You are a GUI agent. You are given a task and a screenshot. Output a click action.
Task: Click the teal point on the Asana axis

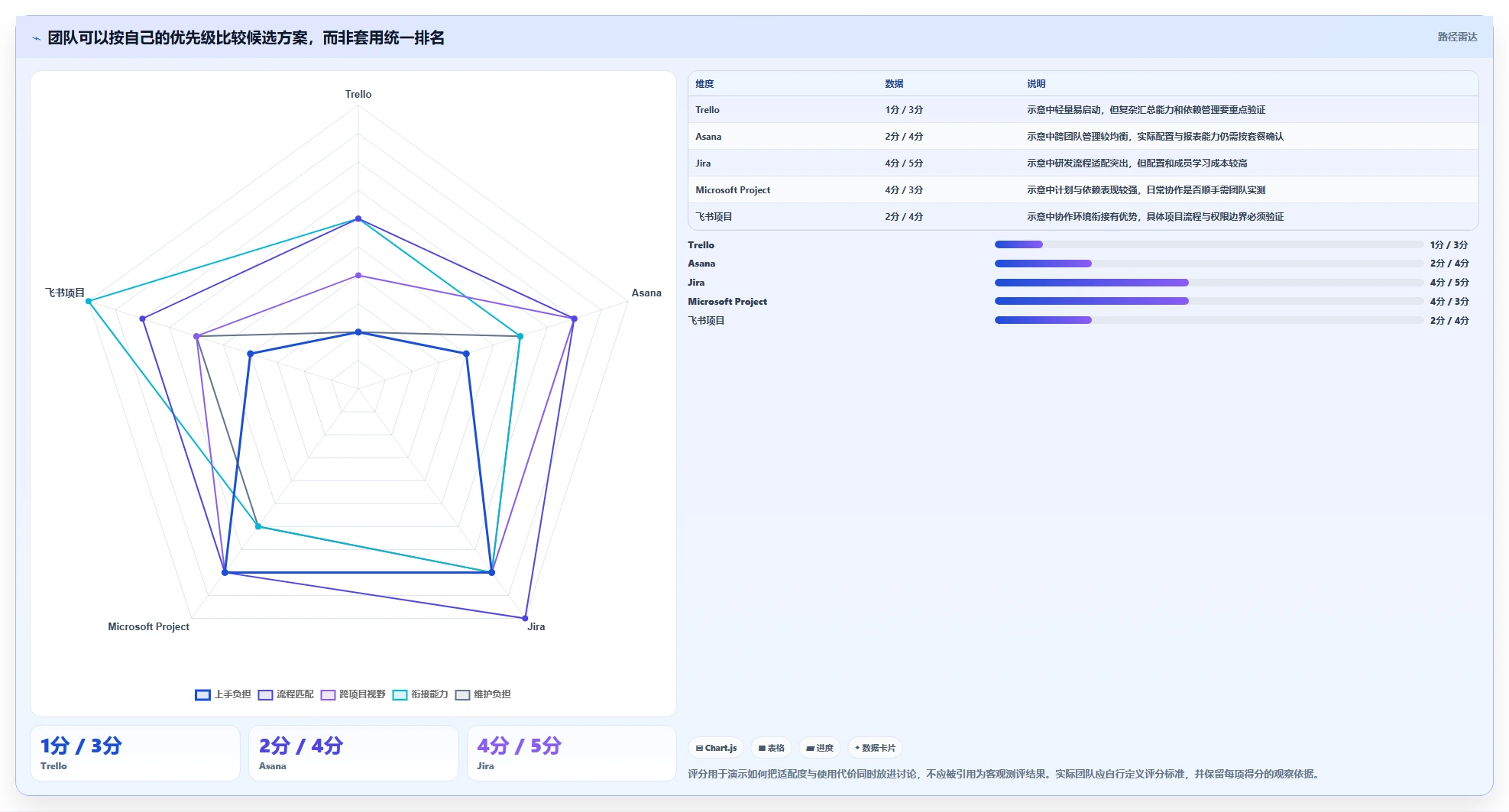[x=520, y=336]
